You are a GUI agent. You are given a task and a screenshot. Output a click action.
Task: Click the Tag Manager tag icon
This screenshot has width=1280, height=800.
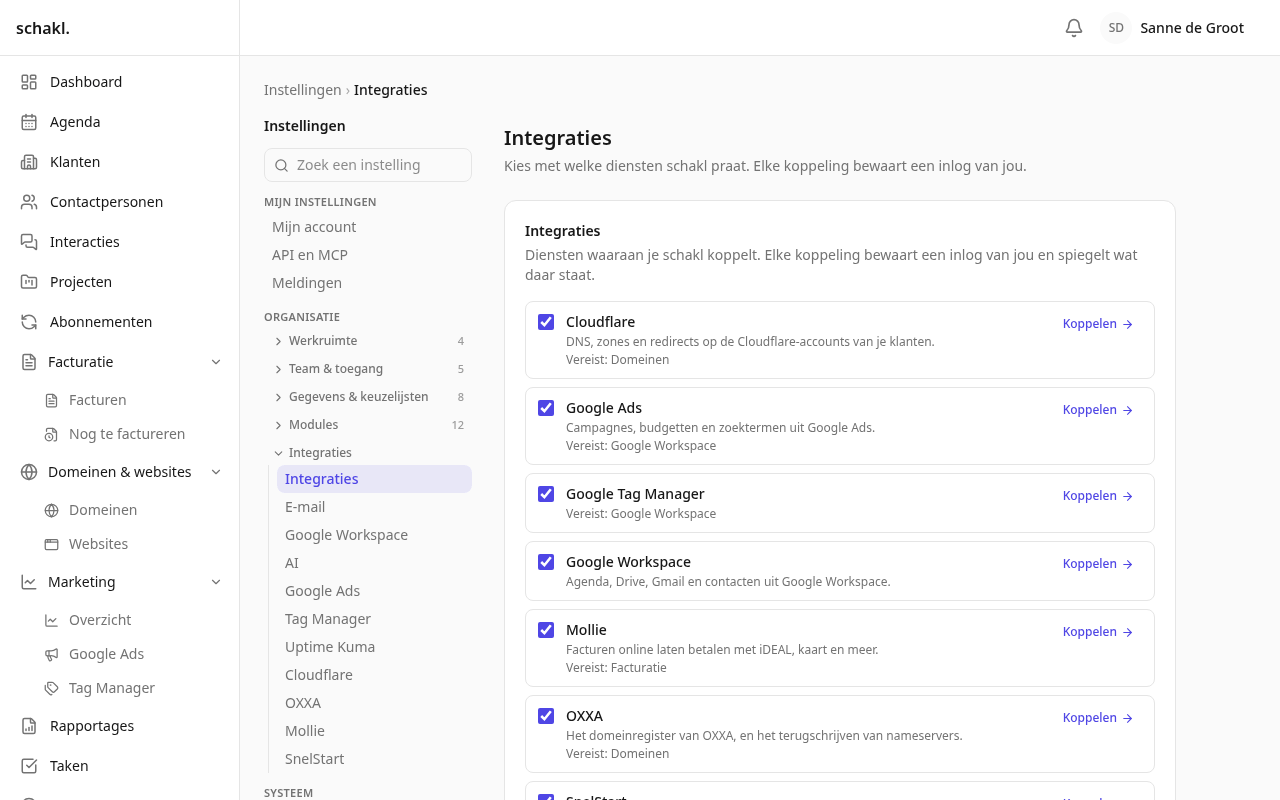pyautogui.click(x=51, y=688)
